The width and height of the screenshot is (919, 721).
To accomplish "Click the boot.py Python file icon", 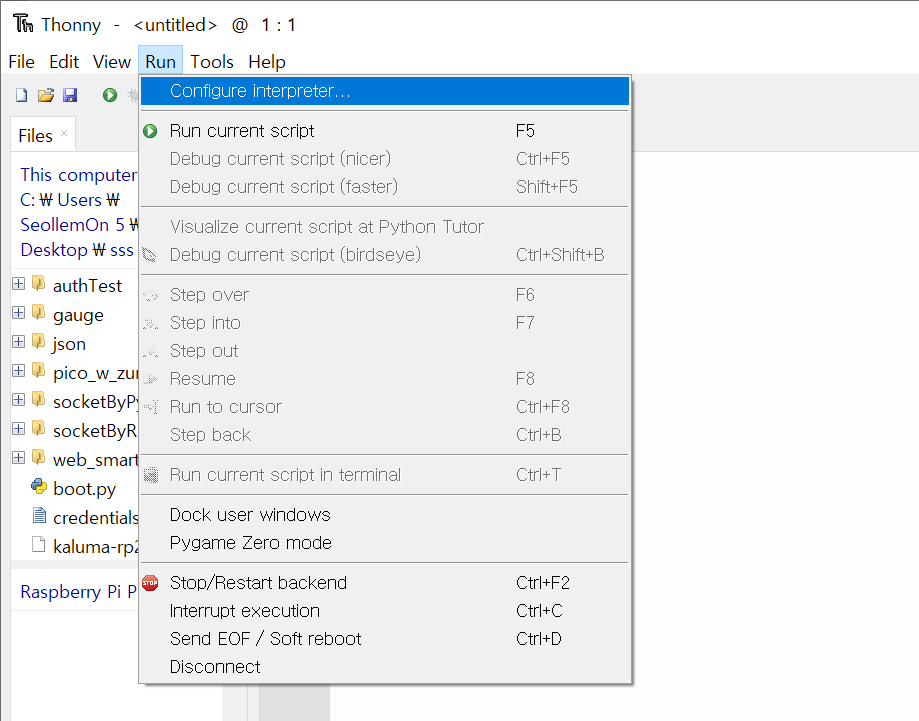I will coord(39,487).
